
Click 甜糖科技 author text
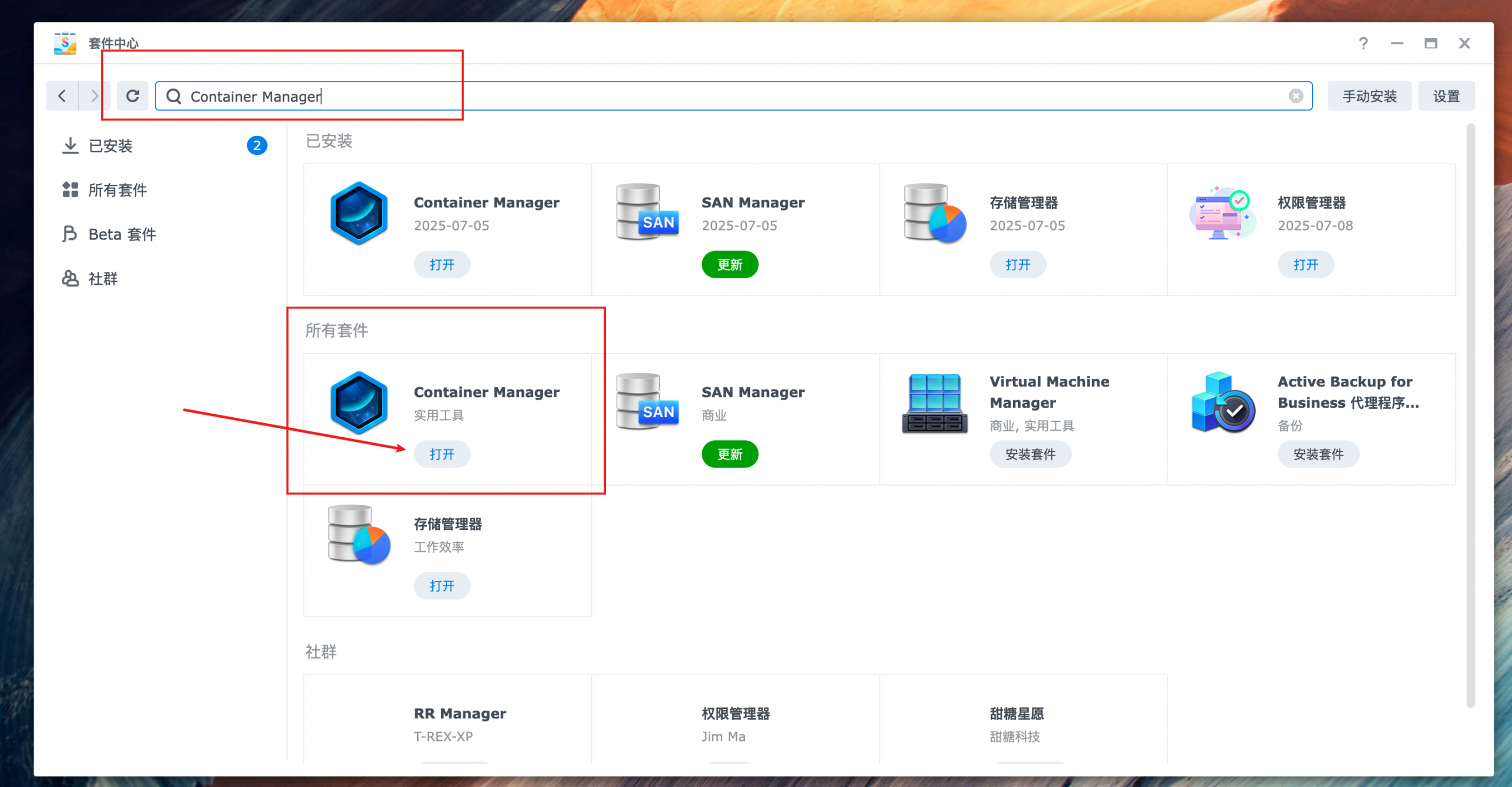(x=1015, y=736)
